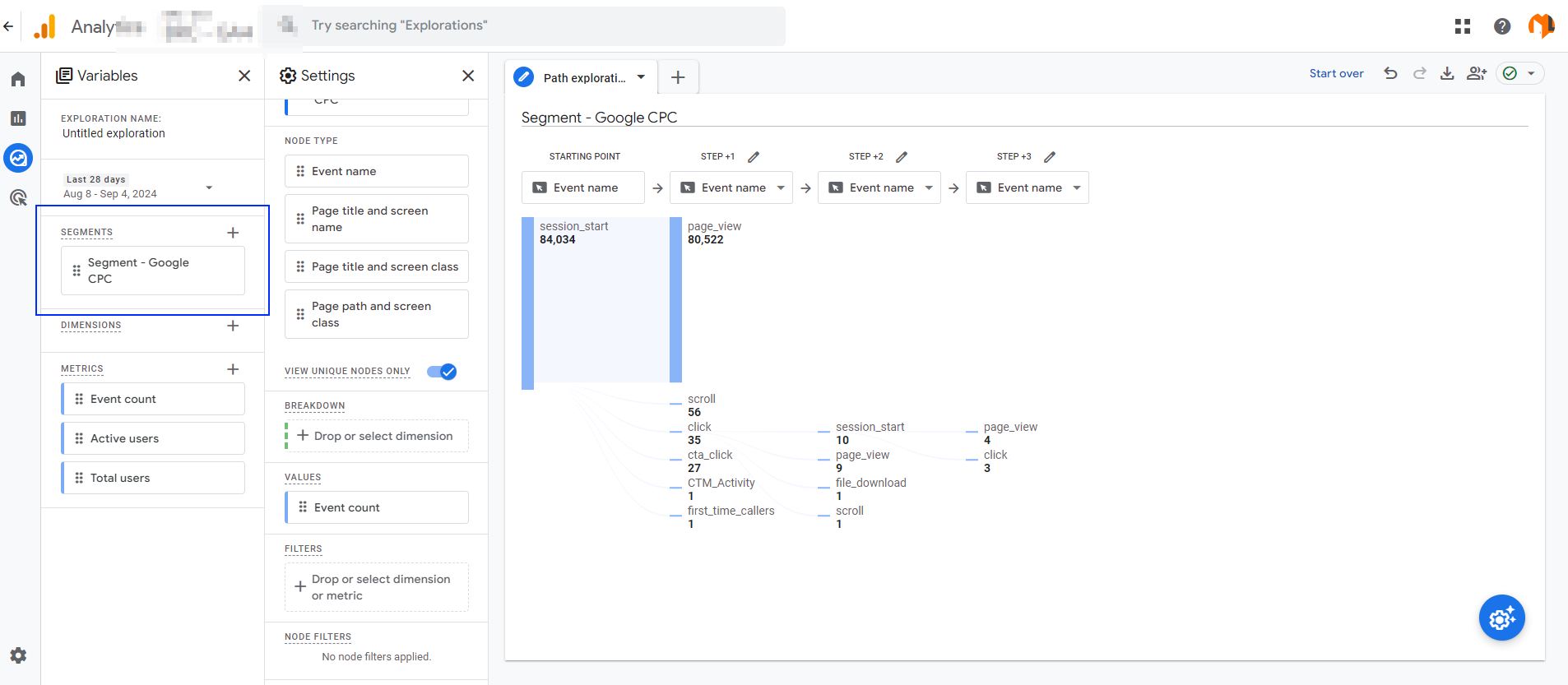
Task: Edit STEP +2 pencil icon
Action: click(x=902, y=156)
